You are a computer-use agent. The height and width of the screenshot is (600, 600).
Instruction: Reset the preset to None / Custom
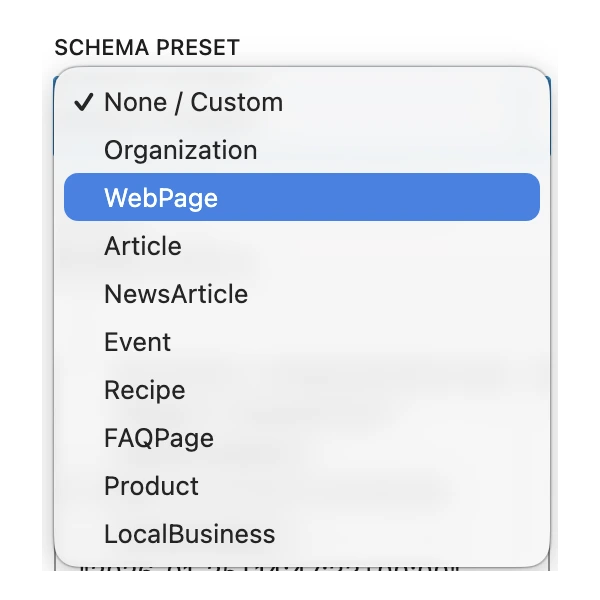193,102
